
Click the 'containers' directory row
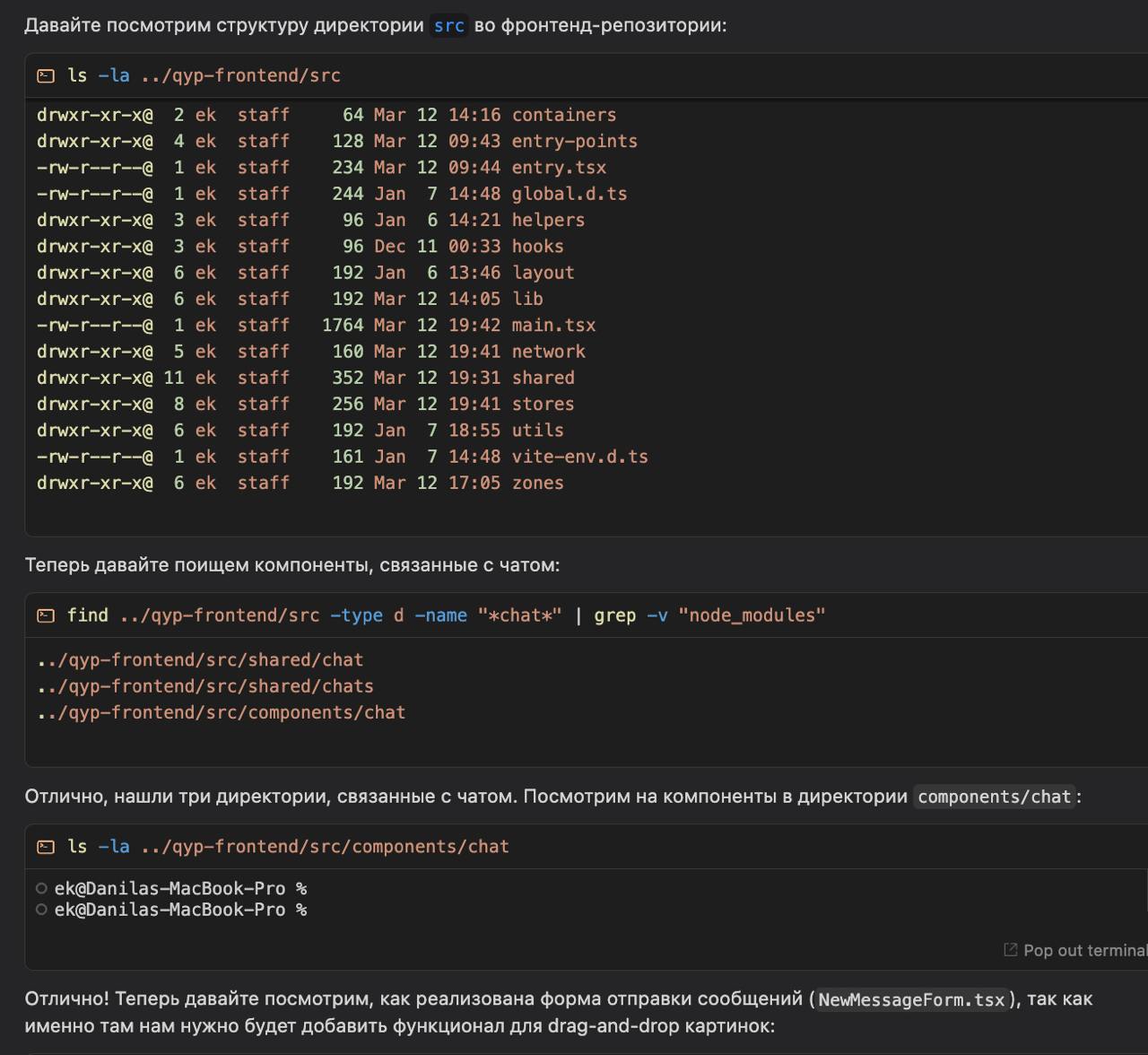563,115
